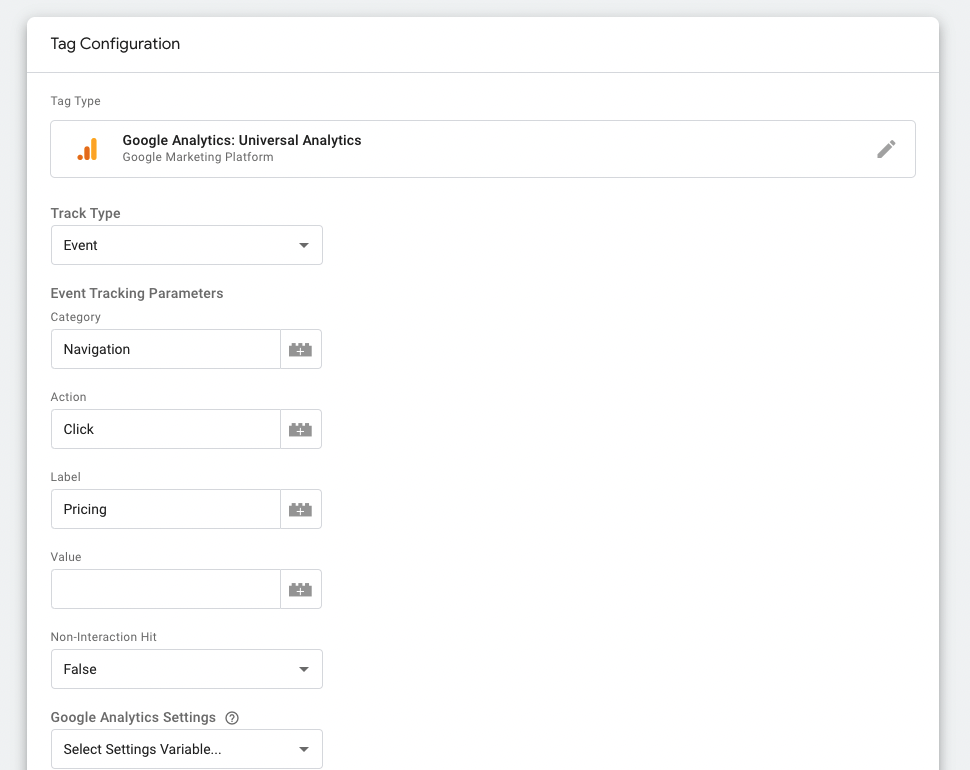Insert variable icon next to Label field
This screenshot has height=770, width=970.
click(x=301, y=509)
